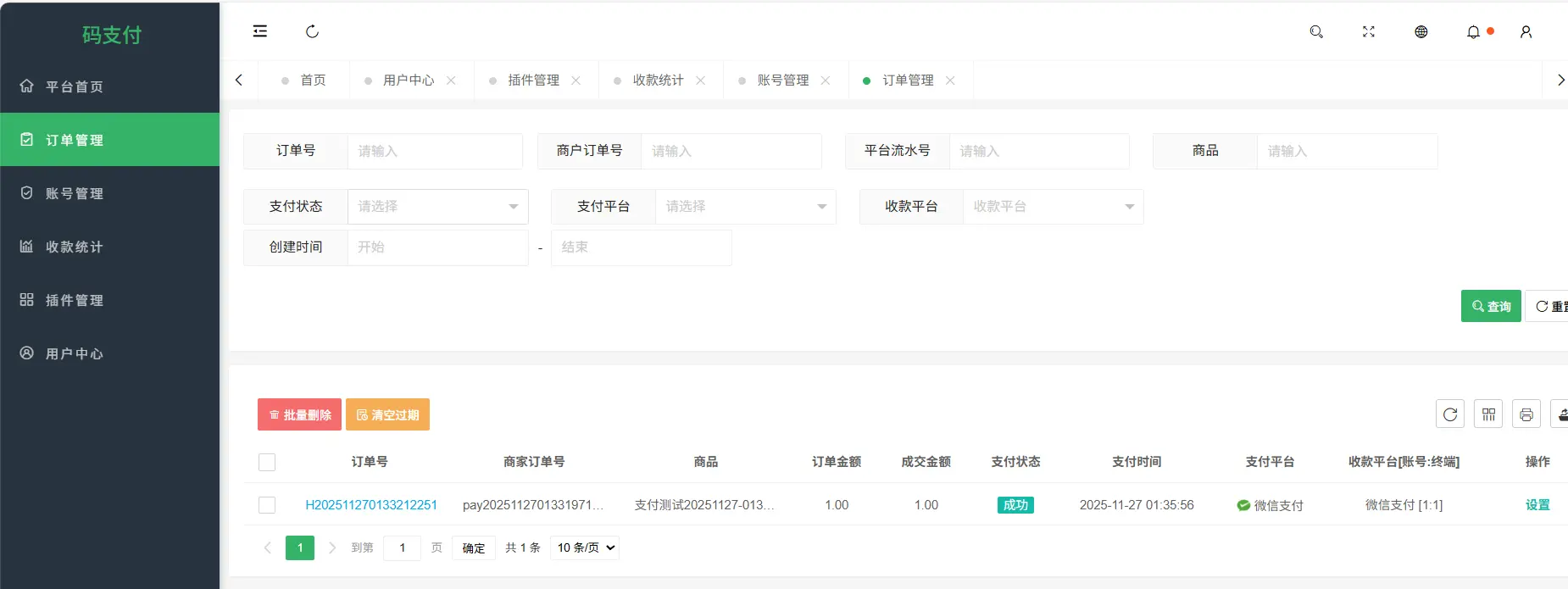Switch to the 收款统计 tab
This screenshot has height=589, width=1568.
tap(658, 81)
